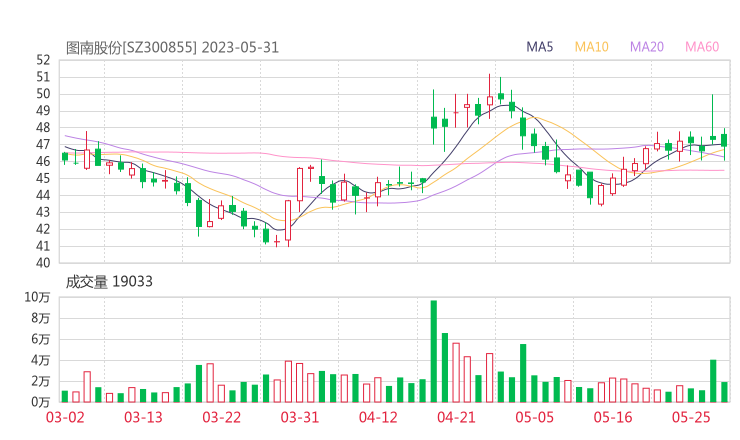Click the 52 price axis label

43,60
